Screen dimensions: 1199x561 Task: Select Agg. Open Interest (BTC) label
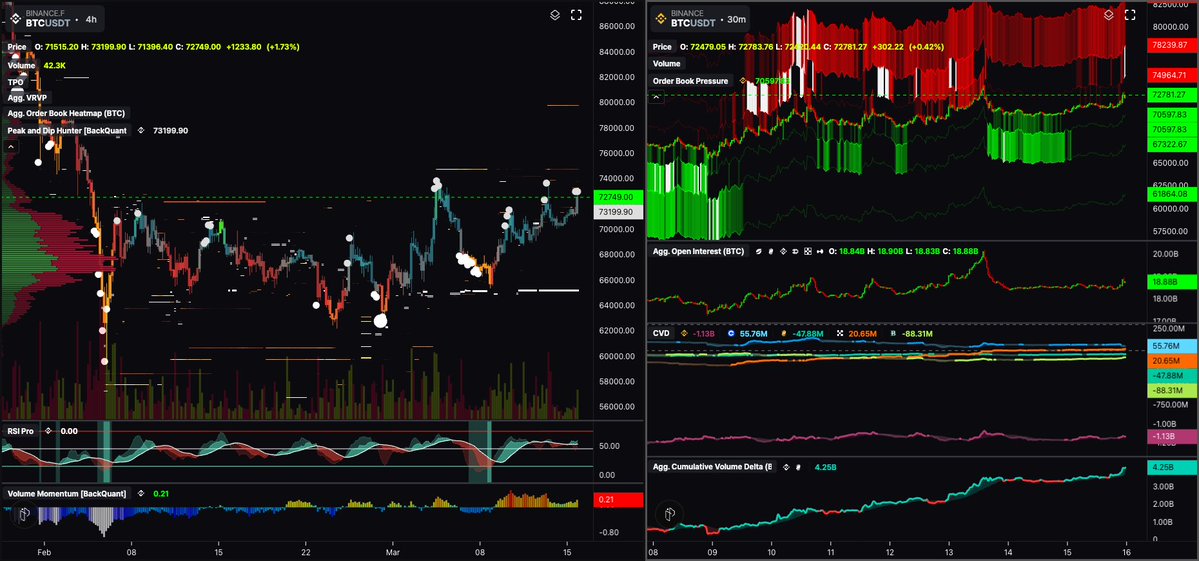coord(698,251)
